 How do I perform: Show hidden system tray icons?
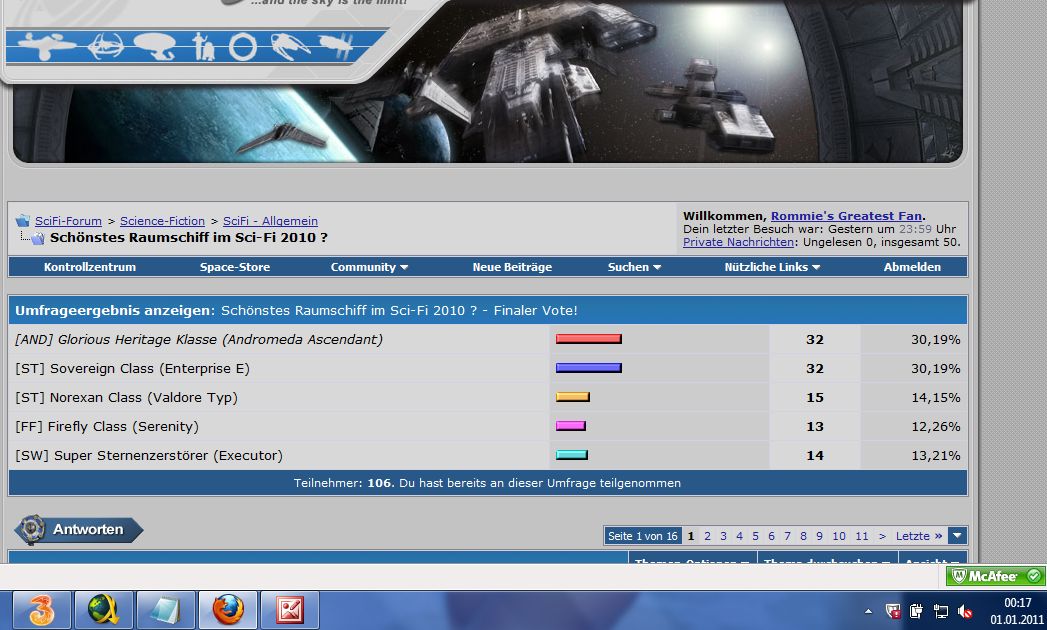tap(868, 610)
